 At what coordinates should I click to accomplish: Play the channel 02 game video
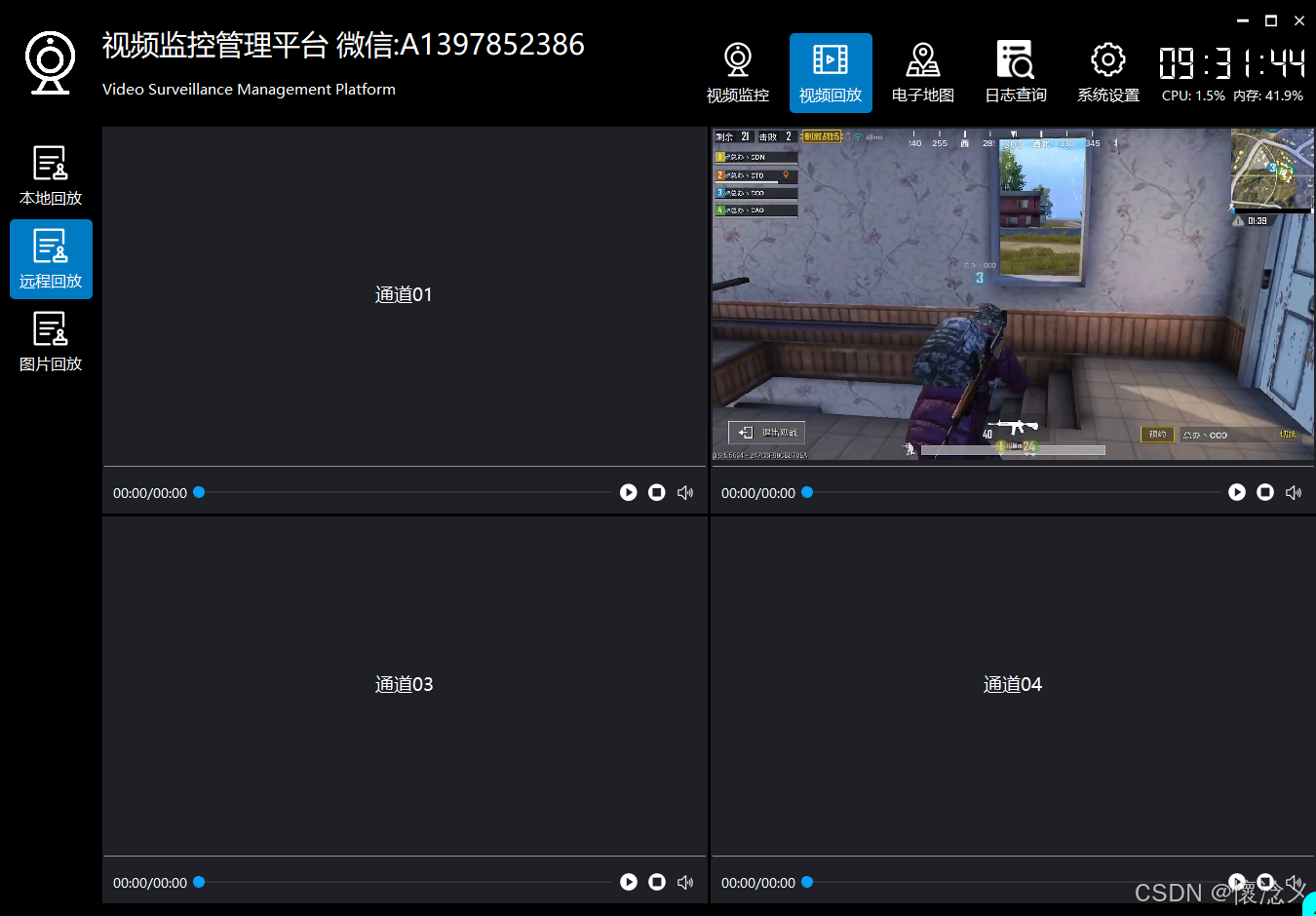(1237, 493)
